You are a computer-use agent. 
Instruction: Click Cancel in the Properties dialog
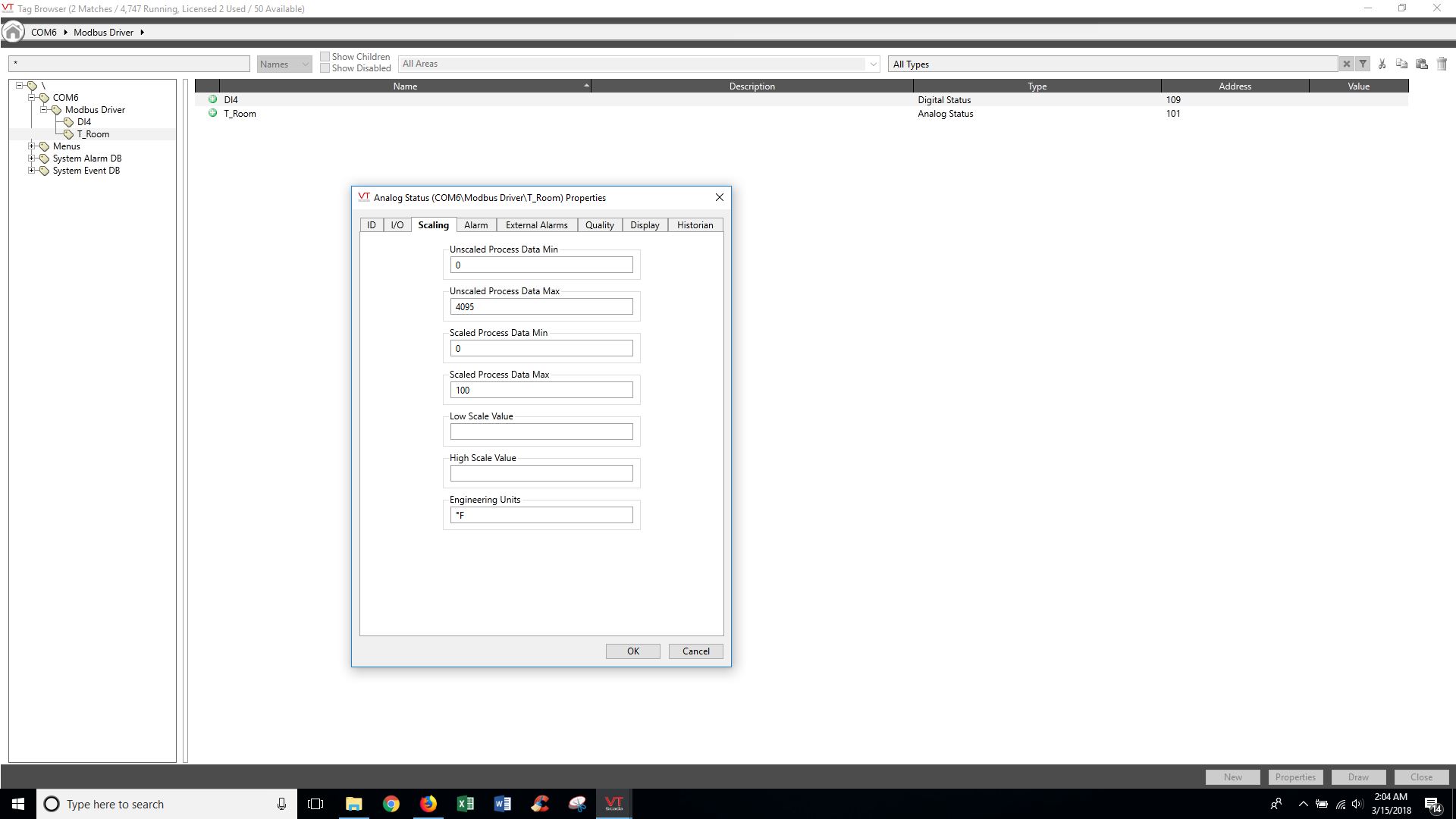click(x=695, y=651)
